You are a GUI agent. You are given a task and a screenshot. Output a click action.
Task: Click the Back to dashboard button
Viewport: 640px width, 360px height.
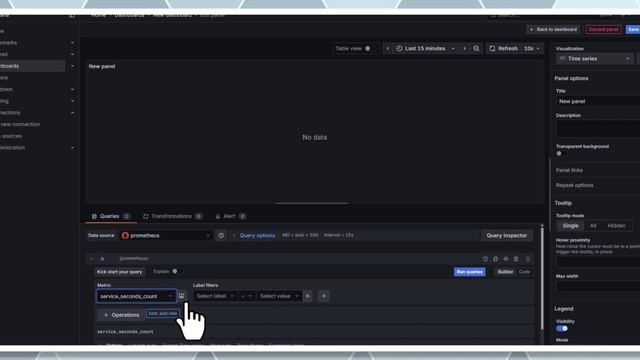[553, 29]
